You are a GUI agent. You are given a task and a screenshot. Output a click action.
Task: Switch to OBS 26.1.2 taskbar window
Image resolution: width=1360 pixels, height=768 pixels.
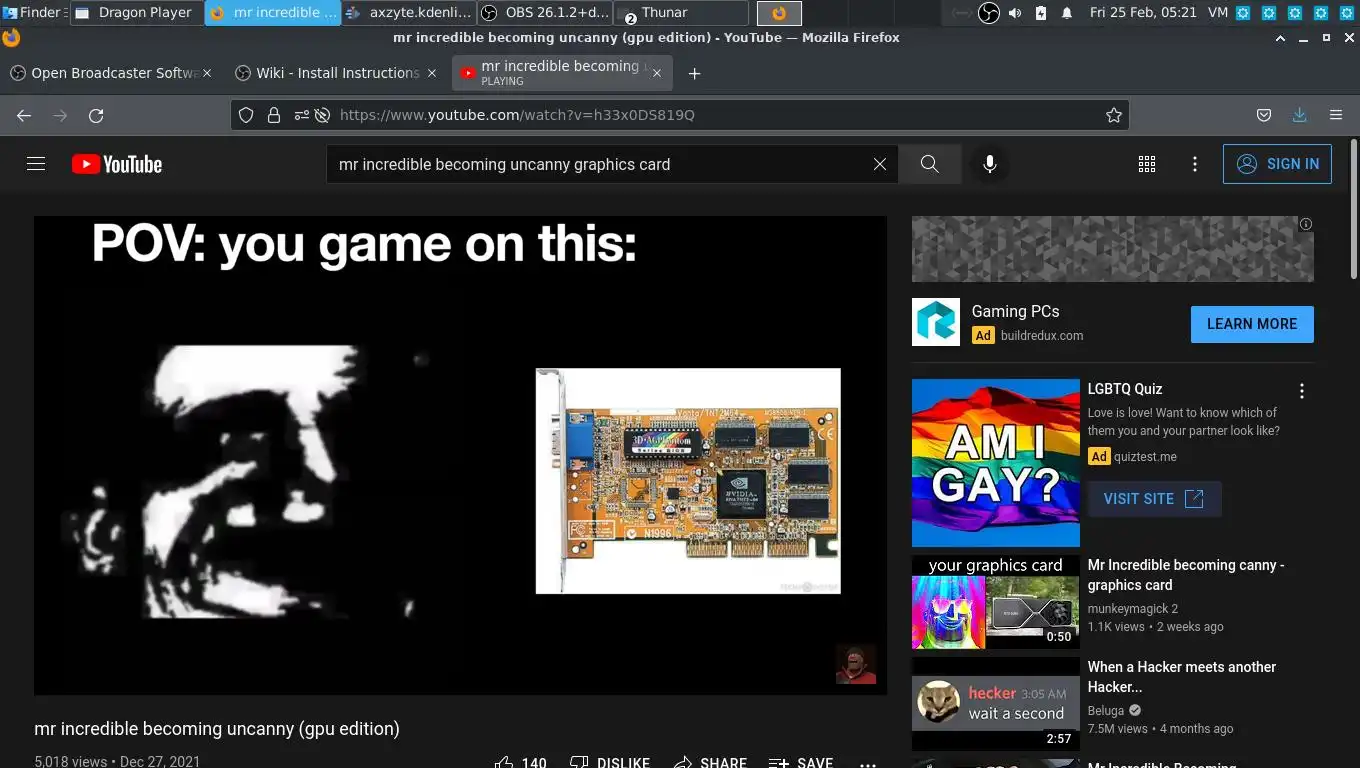tap(544, 13)
